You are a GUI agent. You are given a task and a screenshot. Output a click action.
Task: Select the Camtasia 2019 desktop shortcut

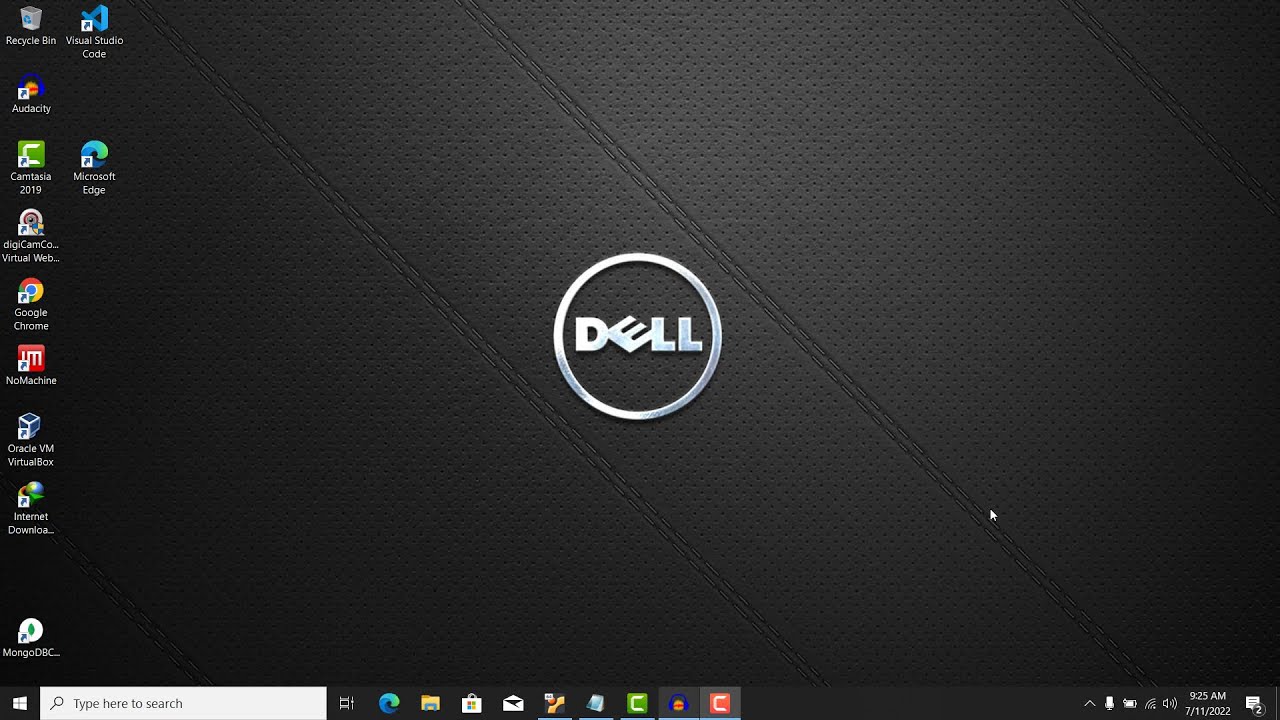click(x=31, y=168)
